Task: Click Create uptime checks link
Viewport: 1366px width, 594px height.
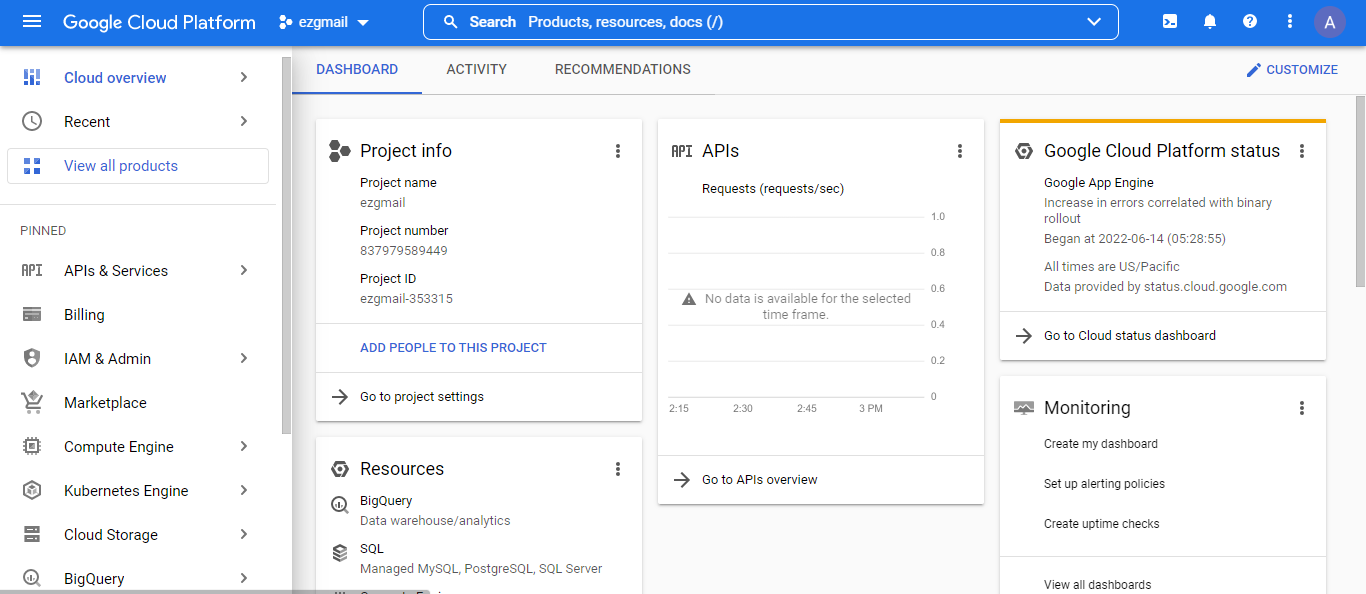Action: point(1102,524)
